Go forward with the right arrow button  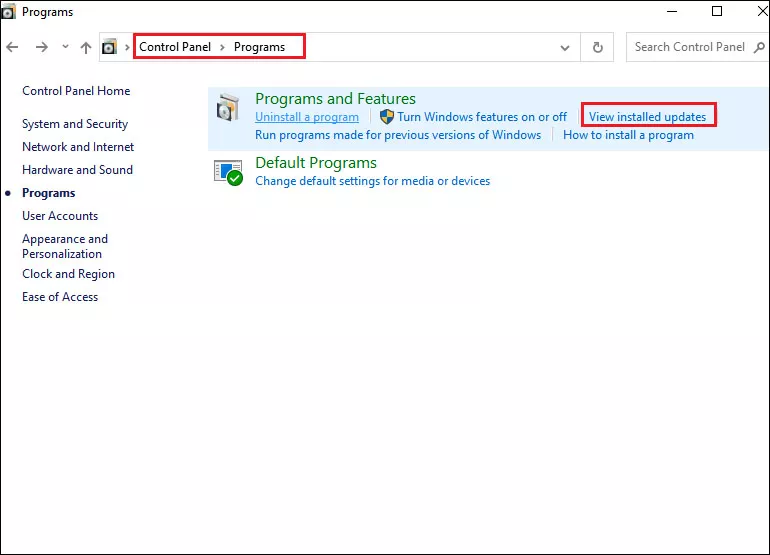(x=42, y=47)
